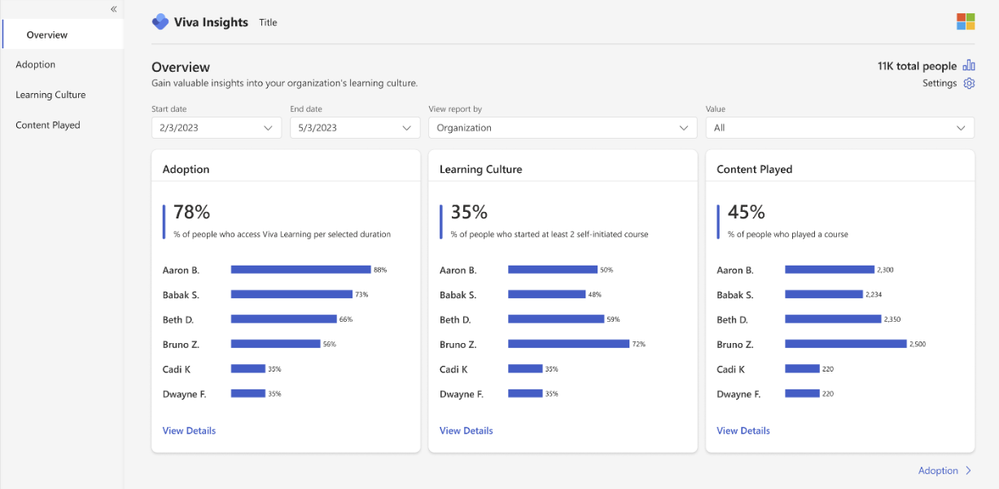Select Bruno Z. 72% bar in Learning Culture

(568, 344)
